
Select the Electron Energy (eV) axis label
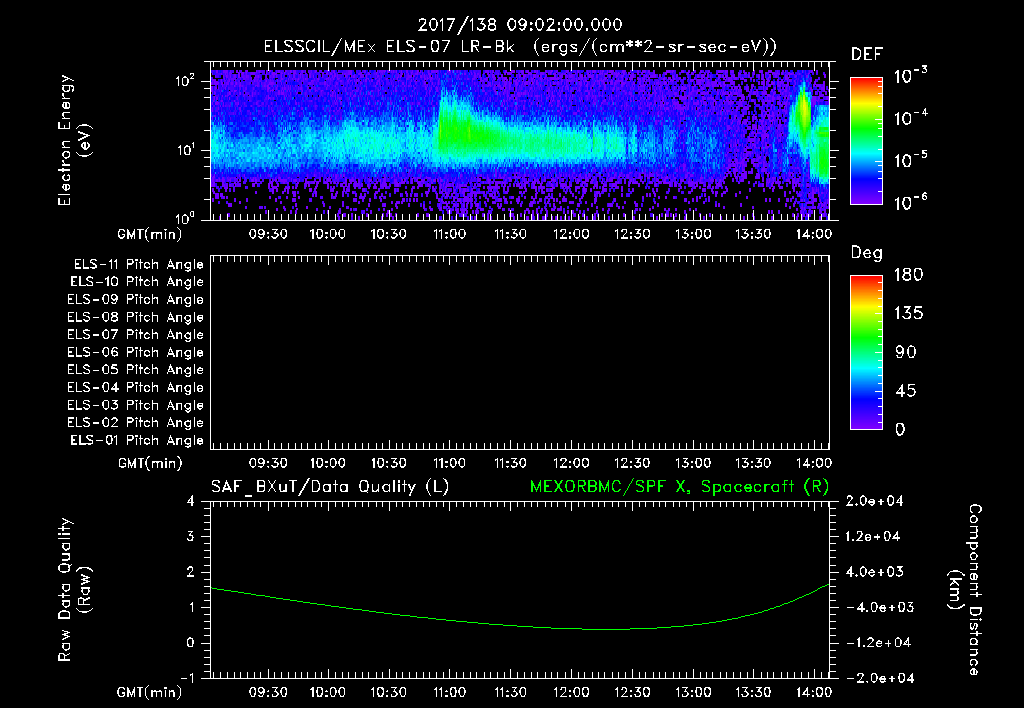pos(74,140)
